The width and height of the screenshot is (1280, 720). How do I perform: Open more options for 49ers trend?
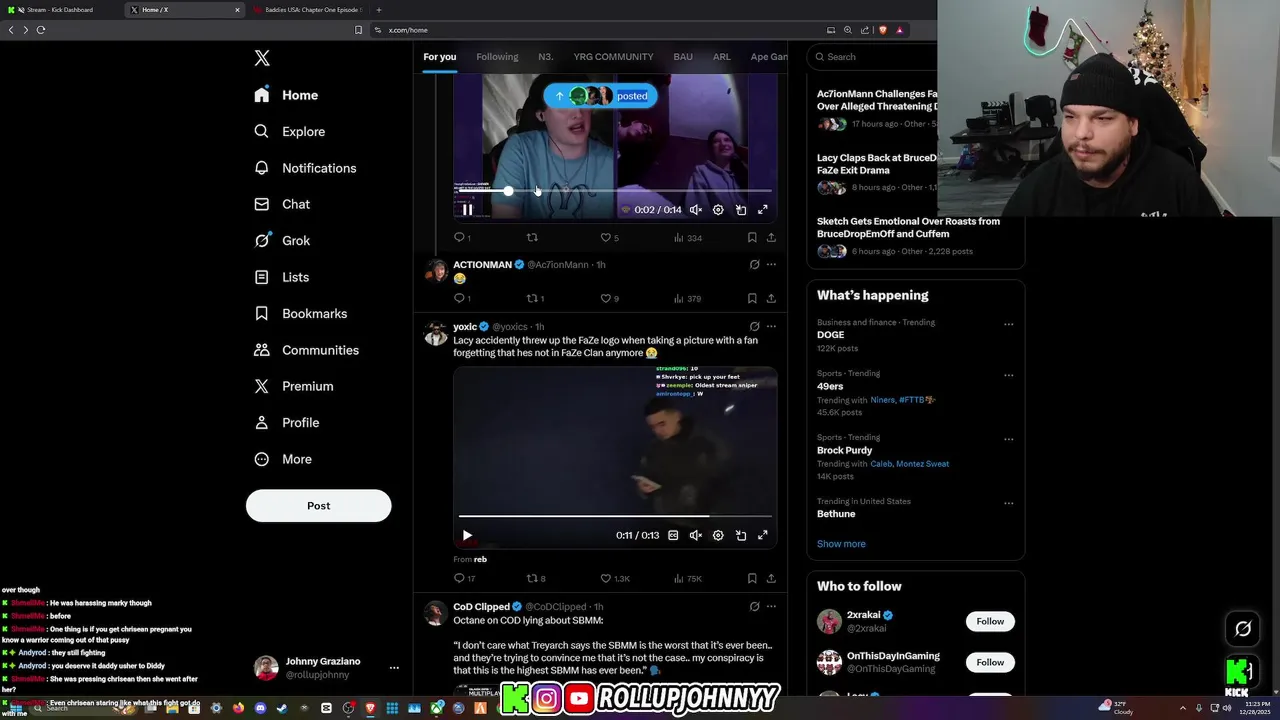point(1008,376)
